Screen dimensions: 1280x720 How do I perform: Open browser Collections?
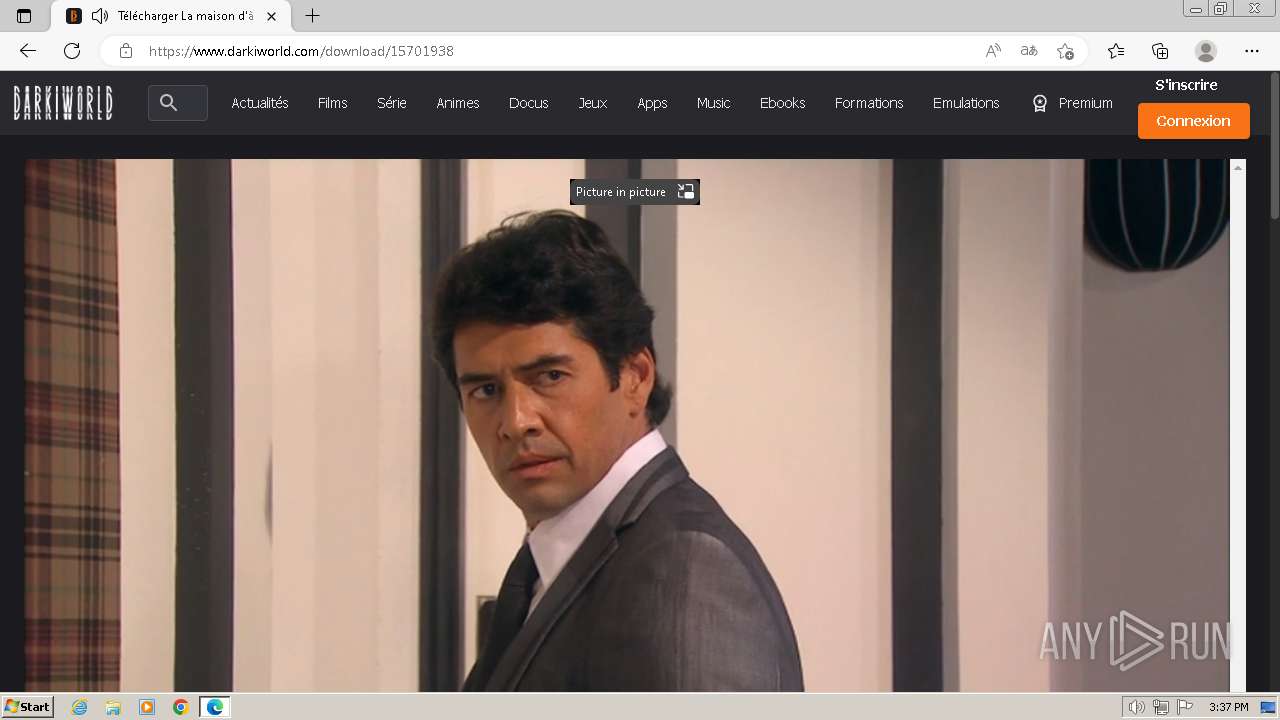coord(1160,51)
